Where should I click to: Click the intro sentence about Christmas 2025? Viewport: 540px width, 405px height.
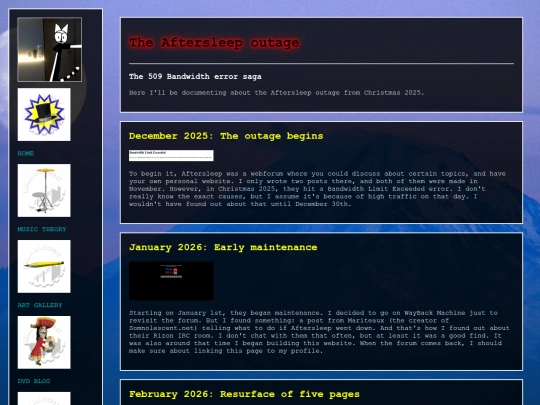pos(277,93)
